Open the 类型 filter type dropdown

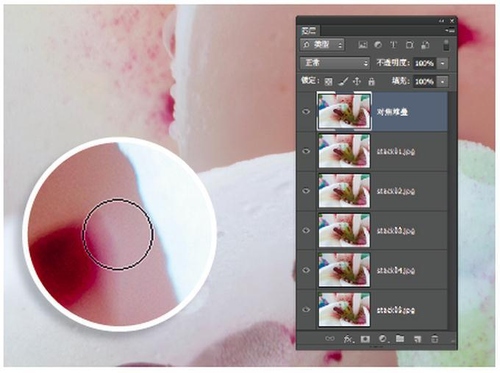pyautogui.click(x=322, y=45)
